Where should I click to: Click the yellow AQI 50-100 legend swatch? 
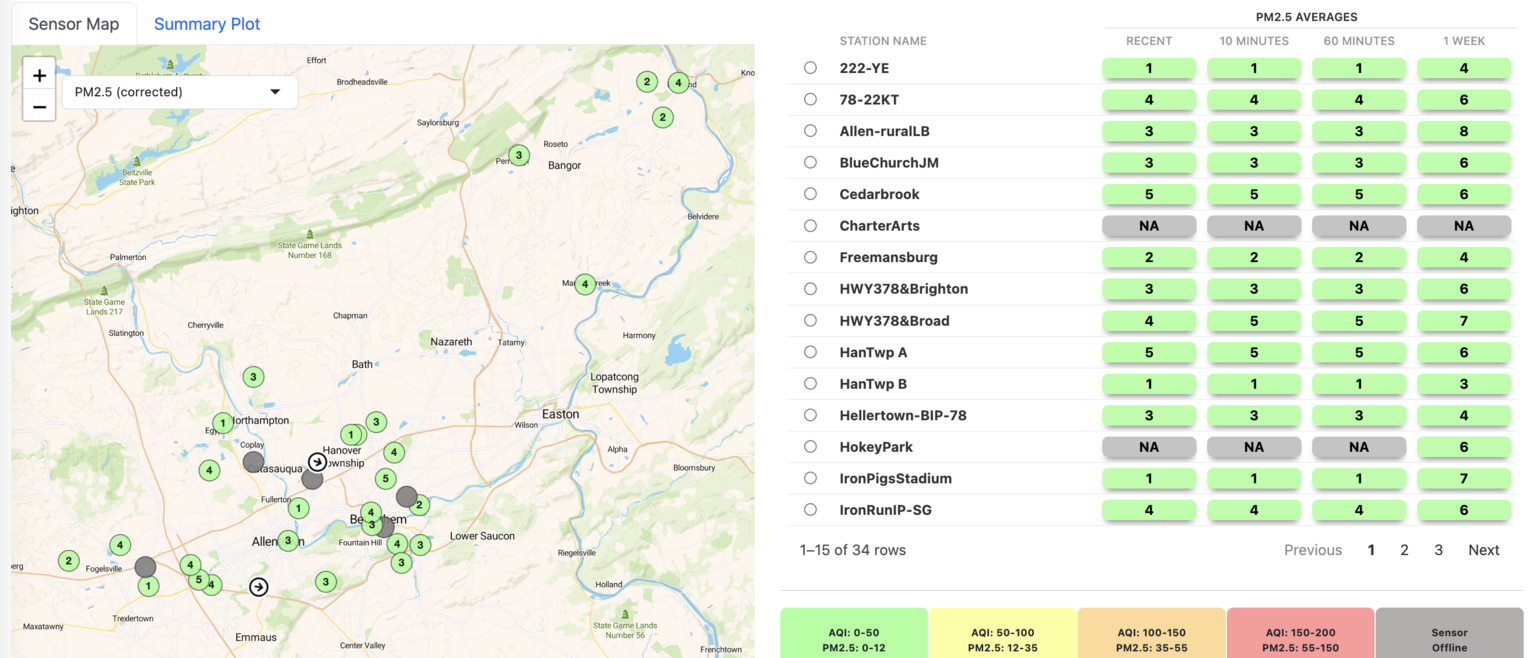click(x=1002, y=633)
